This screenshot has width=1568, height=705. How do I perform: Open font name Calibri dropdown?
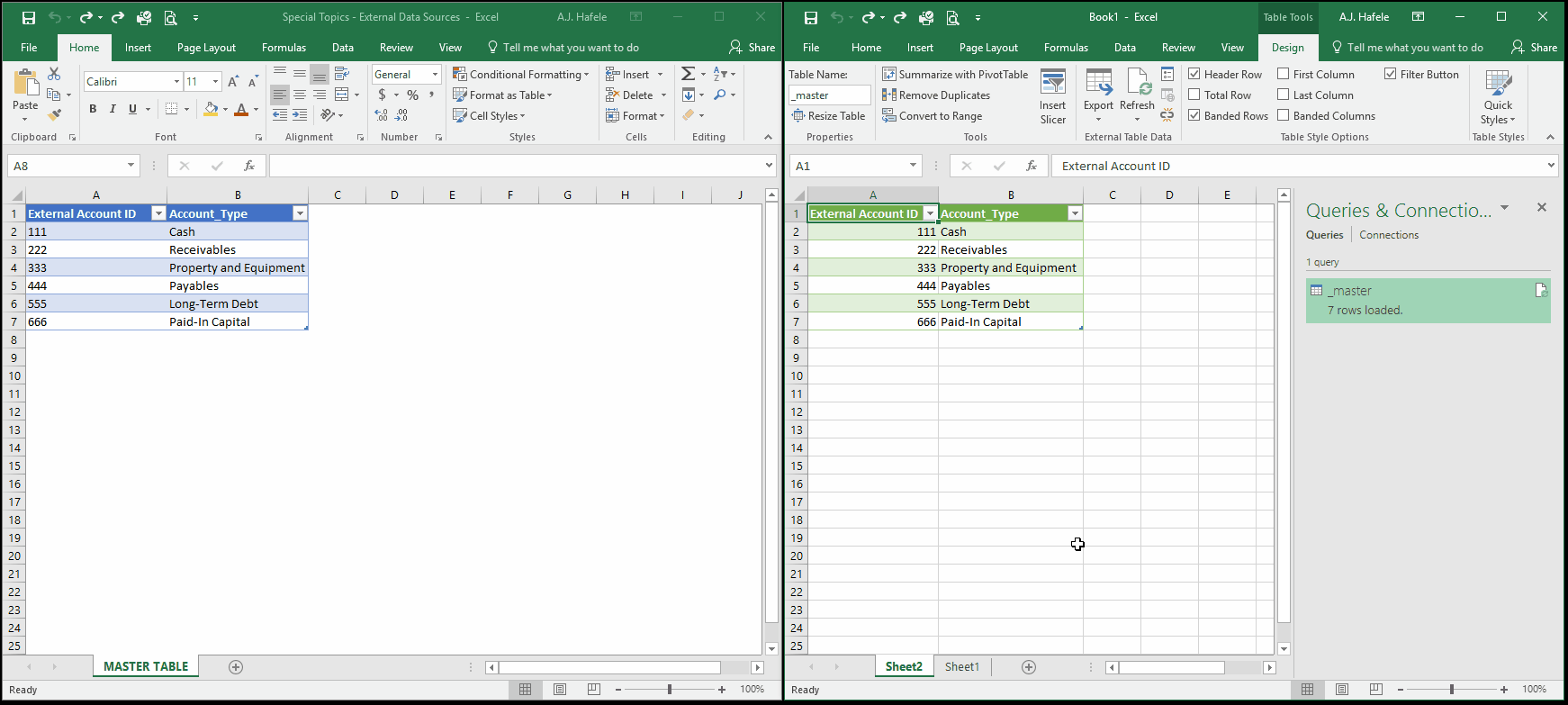(x=176, y=81)
